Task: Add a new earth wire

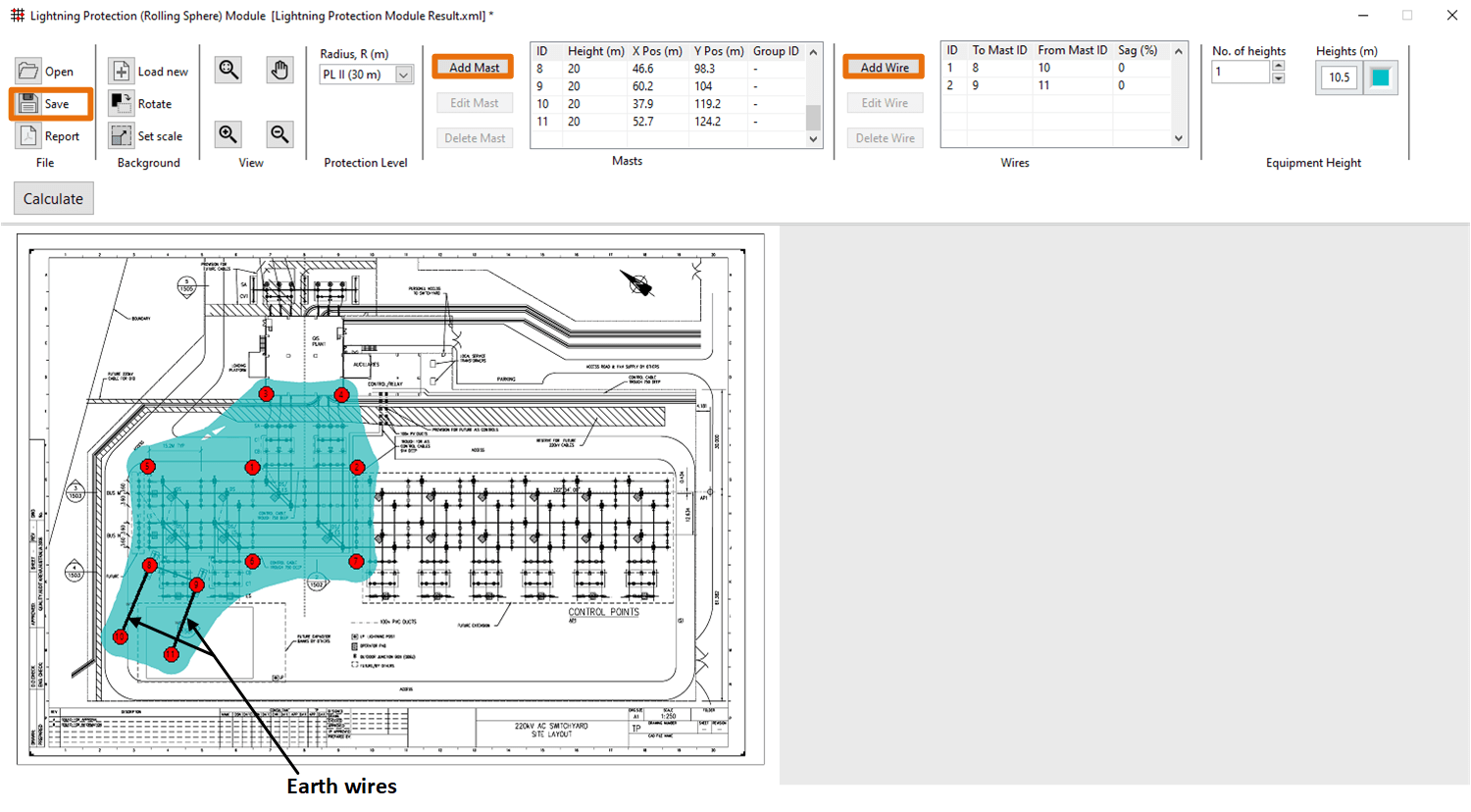Action: [883, 66]
